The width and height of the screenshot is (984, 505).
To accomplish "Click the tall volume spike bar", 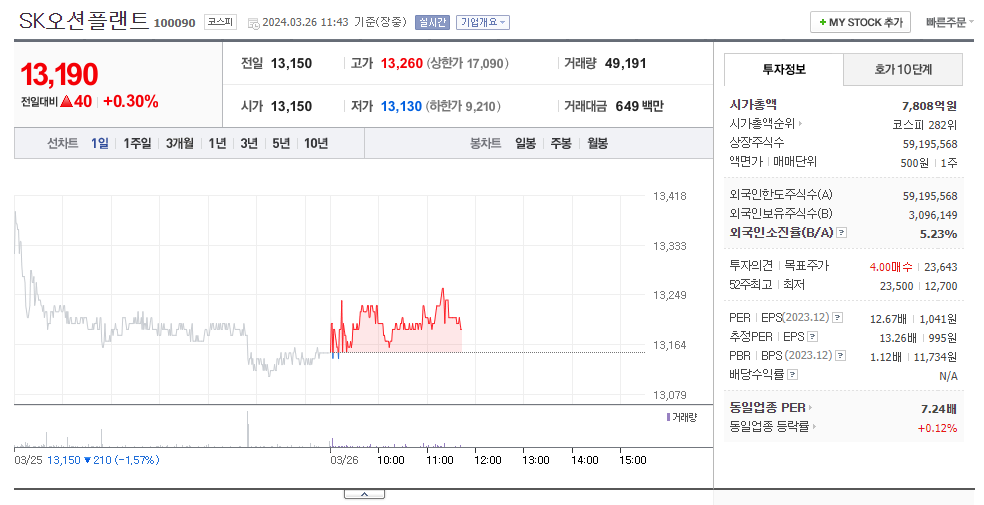I will [248, 428].
